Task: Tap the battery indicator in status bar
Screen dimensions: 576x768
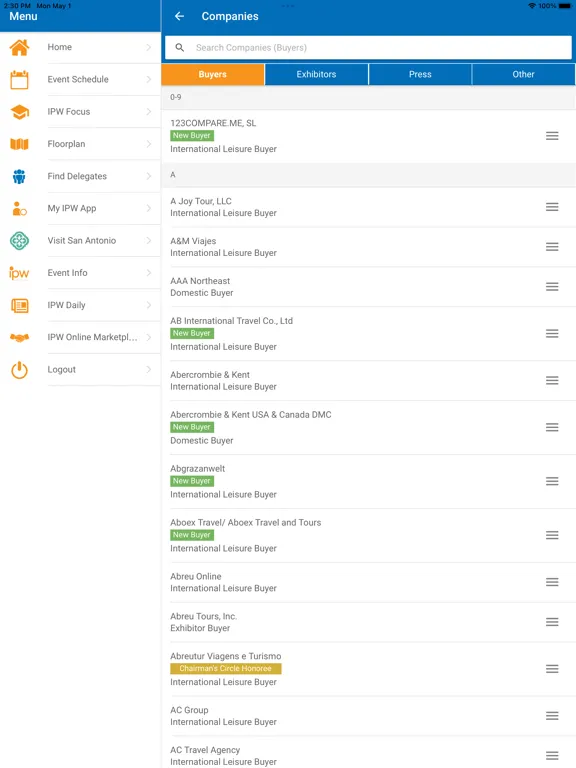Action: tap(565, 6)
